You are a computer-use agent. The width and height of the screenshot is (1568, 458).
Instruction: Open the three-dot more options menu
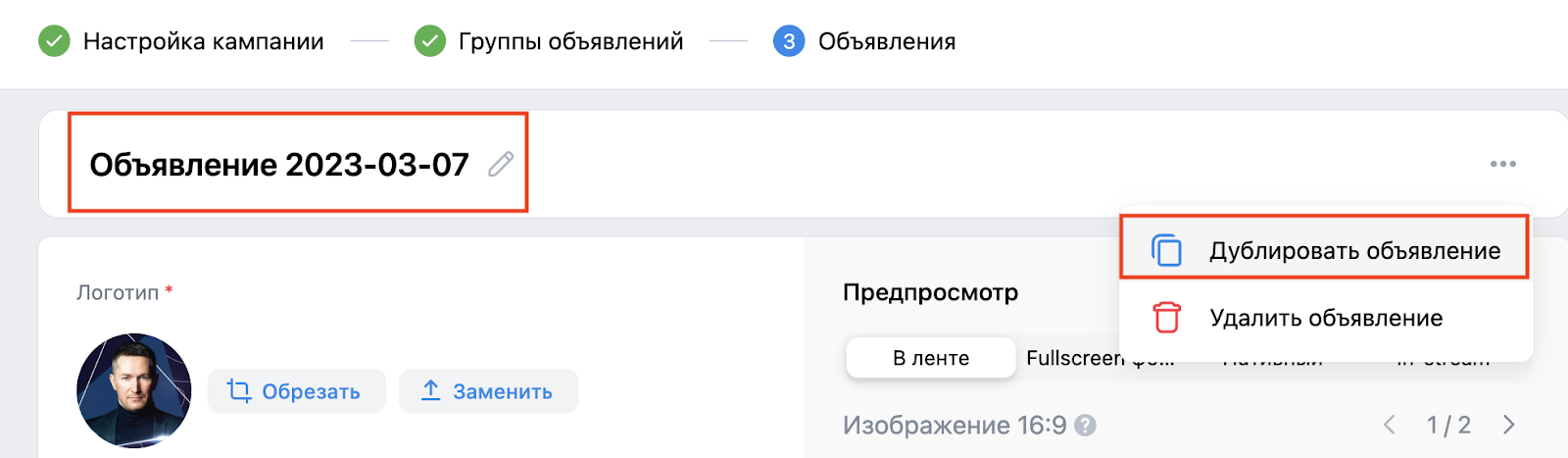pyautogui.click(x=1502, y=164)
